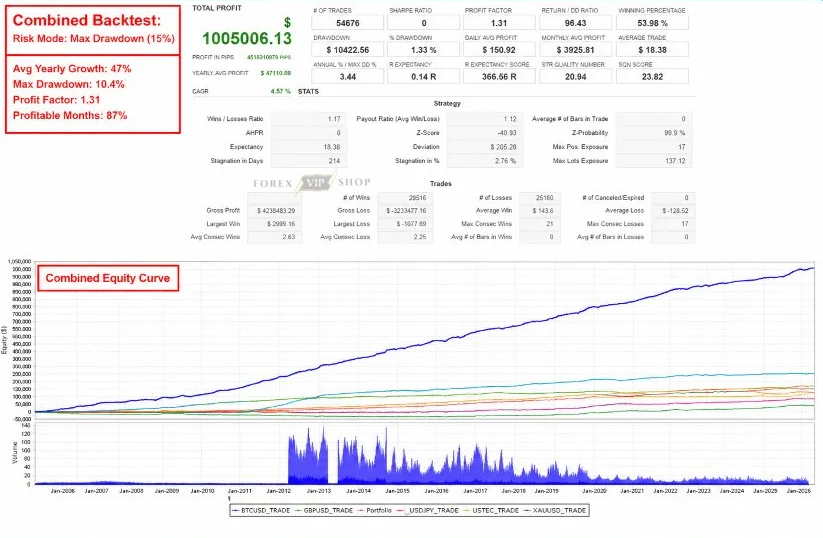Click the CAGR value 4.57 %
Viewport: 823px width, 538px height.
281,91
